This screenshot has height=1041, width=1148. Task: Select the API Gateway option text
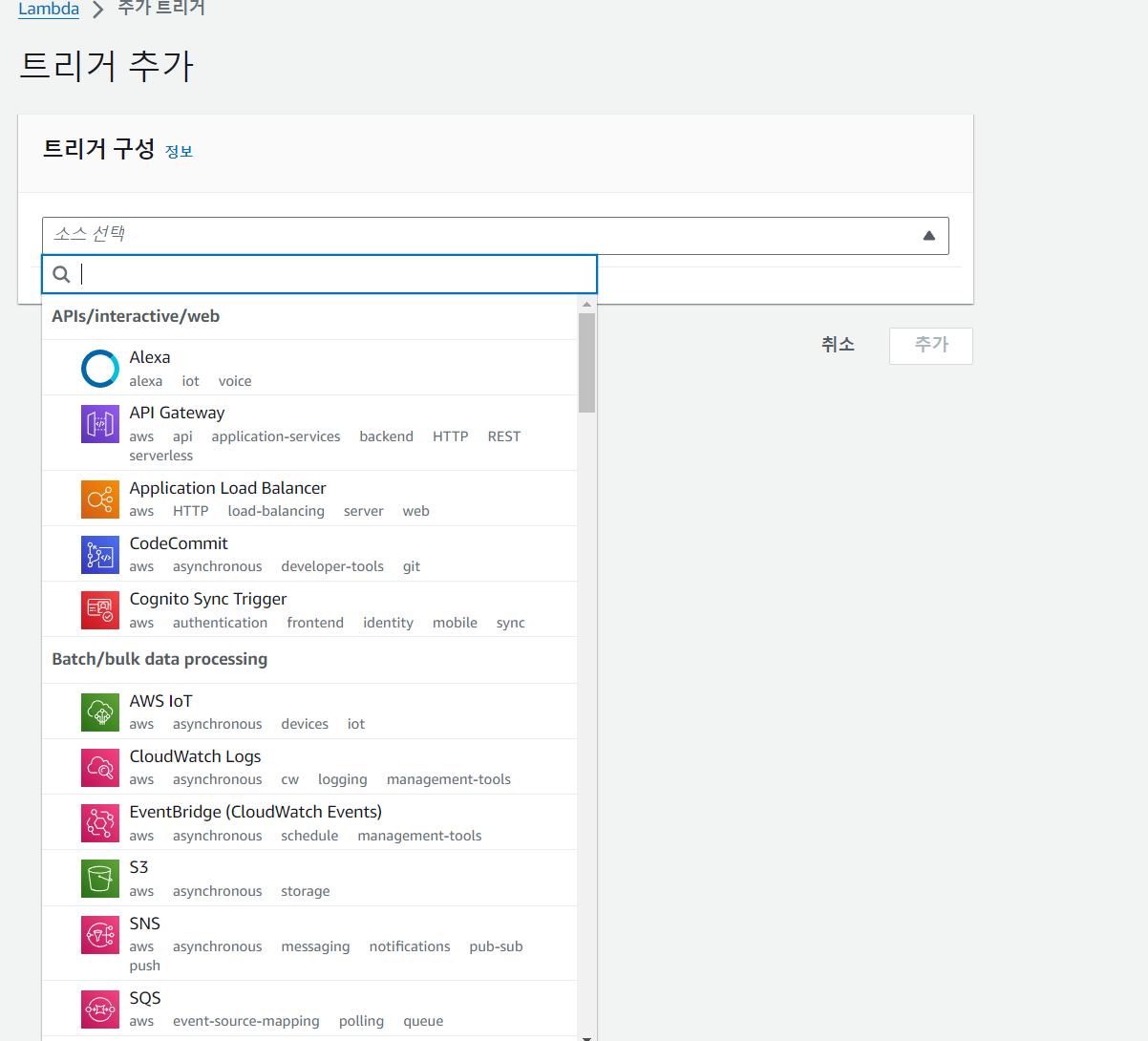click(178, 413)
